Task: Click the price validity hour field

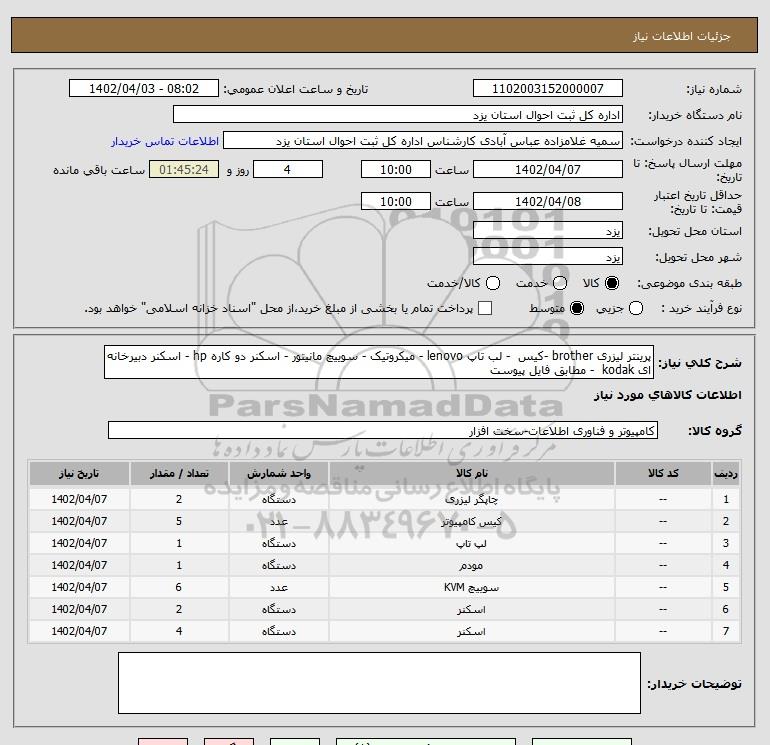Action: (x=396, y=201)
